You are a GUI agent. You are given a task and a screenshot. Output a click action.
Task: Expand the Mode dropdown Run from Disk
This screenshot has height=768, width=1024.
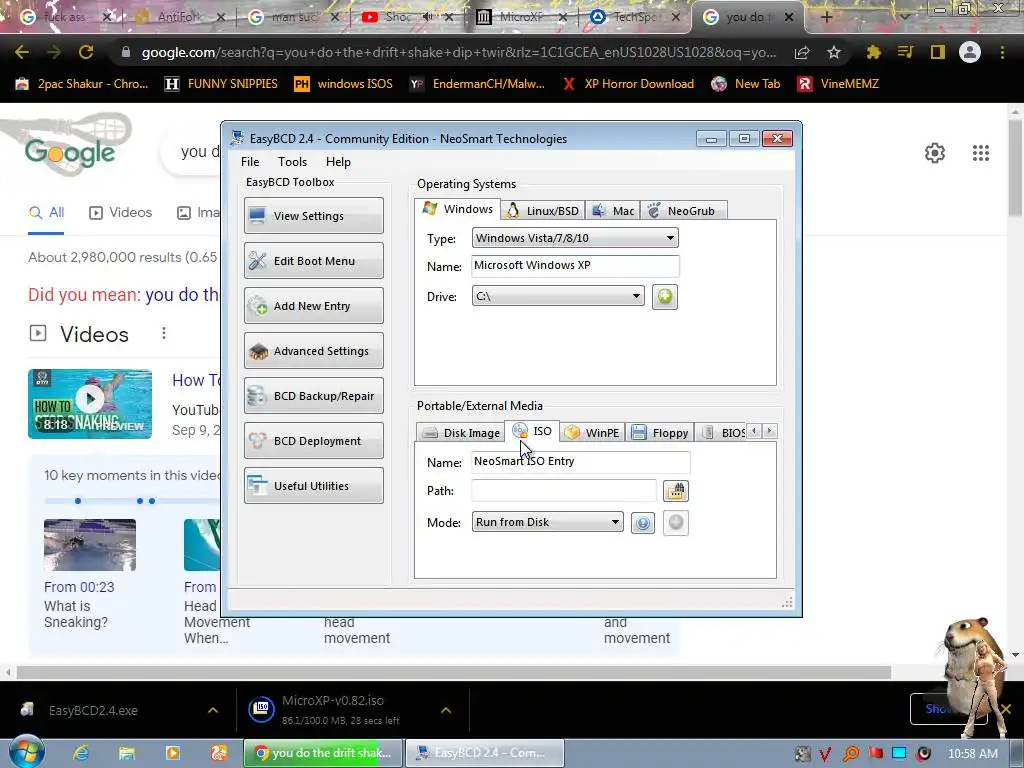coord(547,522)
